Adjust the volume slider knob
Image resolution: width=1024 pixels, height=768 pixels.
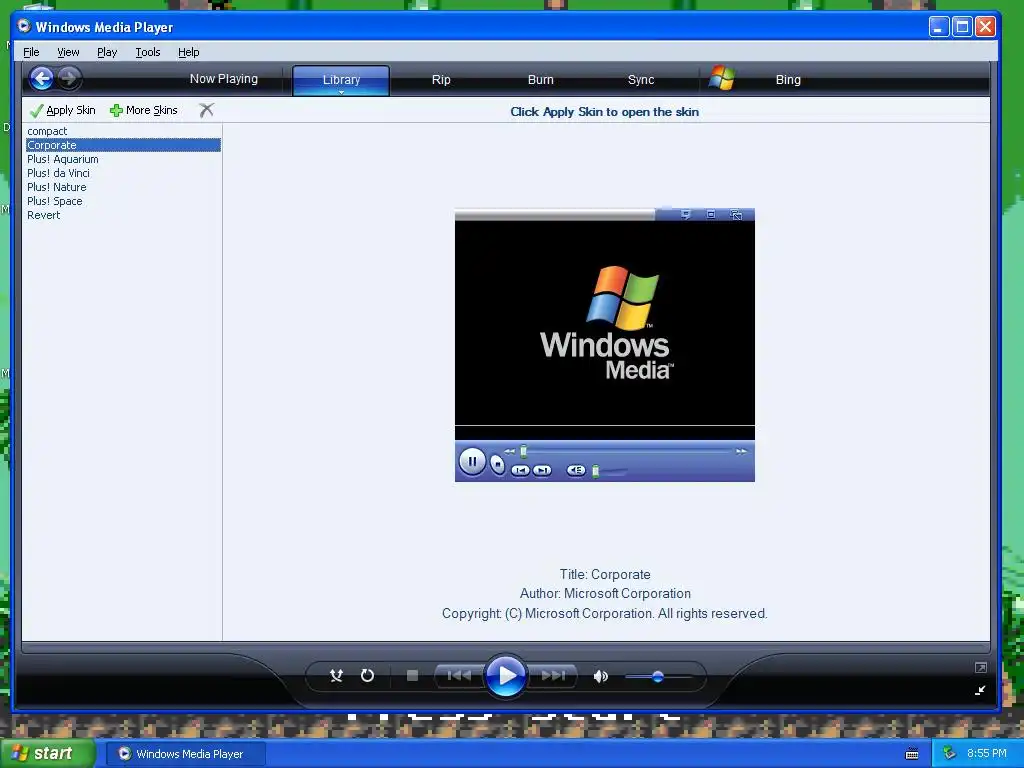tap(658, 677)
